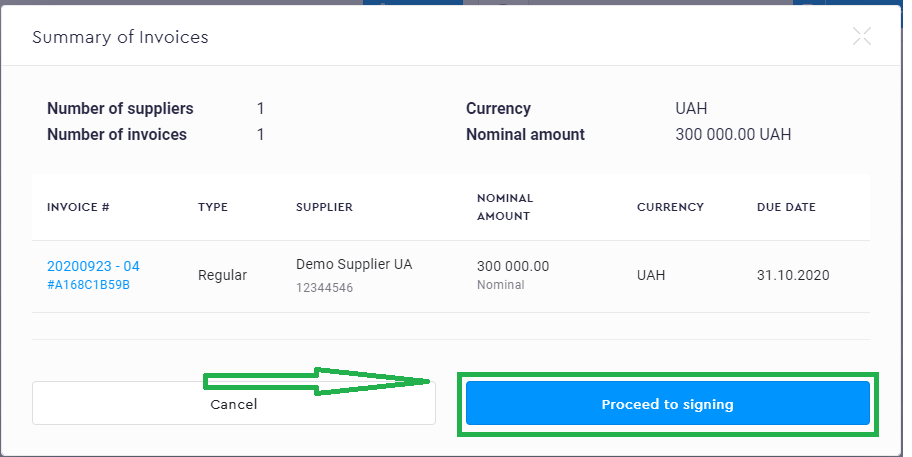
Task: Select the due date 31.10.2020
Action: (x=793, y=275)
